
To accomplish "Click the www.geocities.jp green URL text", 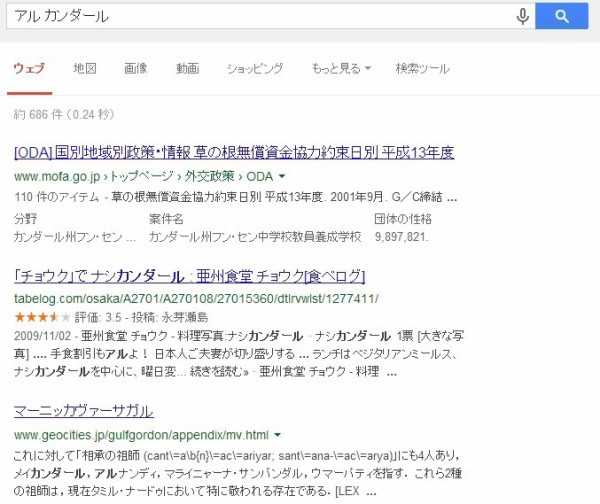I will pyautogui.click(x=141, y=435).
